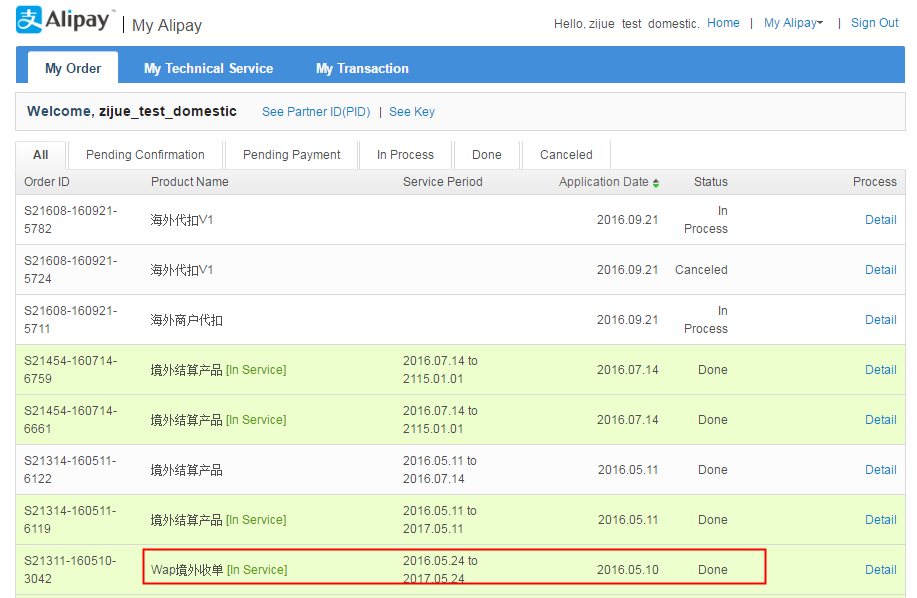Select order ID S21608-160921-5711
Image resolution: width=917 pixels, height=598 pixels.
71,320
